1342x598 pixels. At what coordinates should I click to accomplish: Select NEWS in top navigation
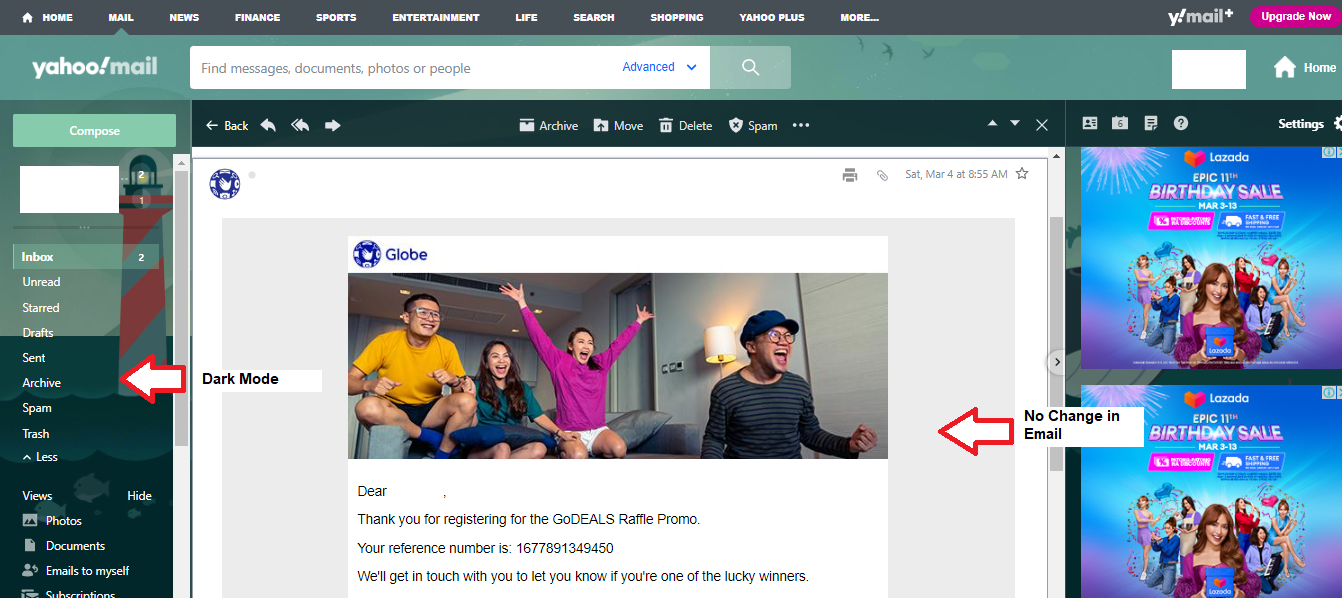184,17
